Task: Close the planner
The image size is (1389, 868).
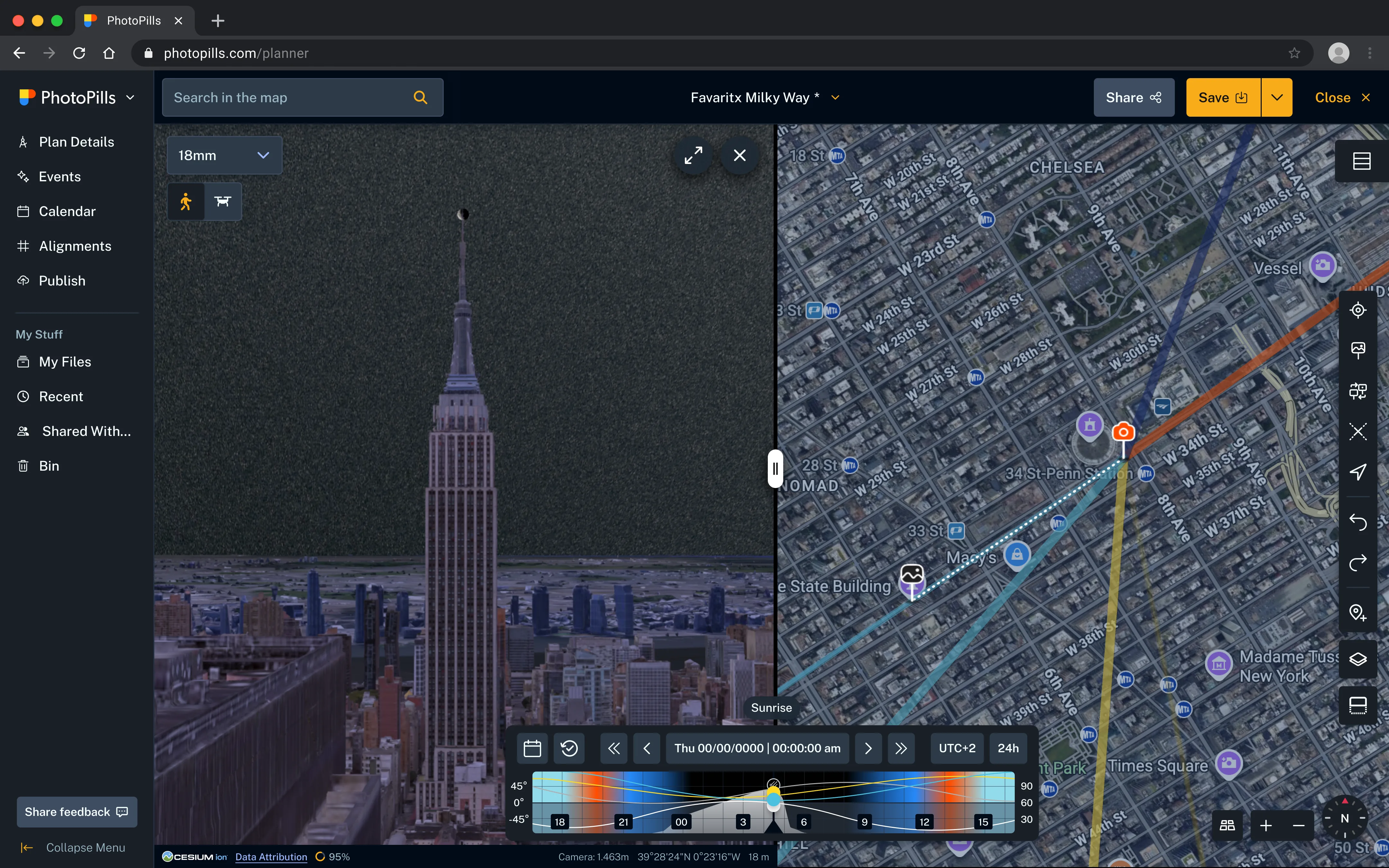Action: 1343,98
